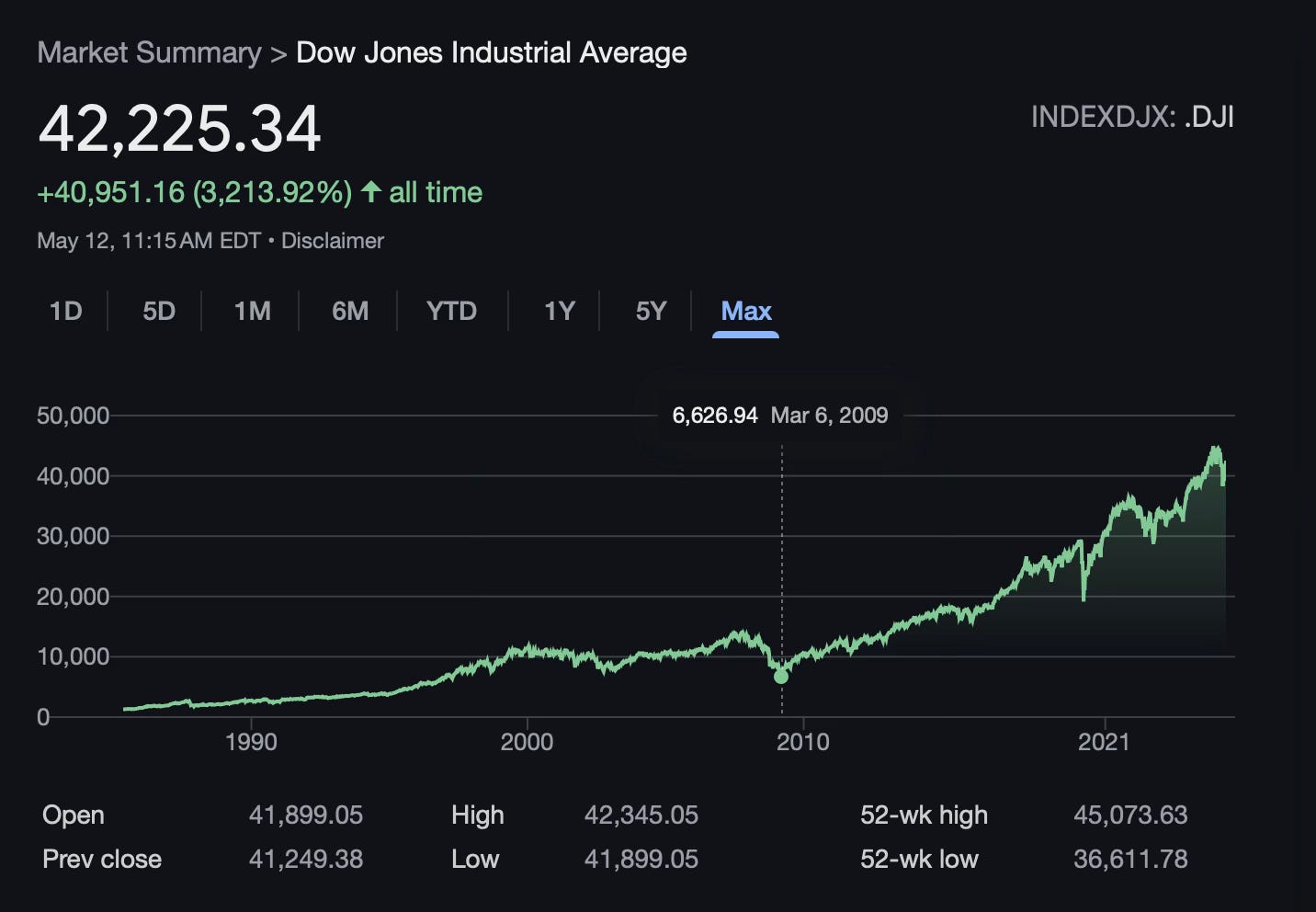
Task: Click the 6,626.94 Mar 6, 2009 tooltip
Action: point(780,416)
